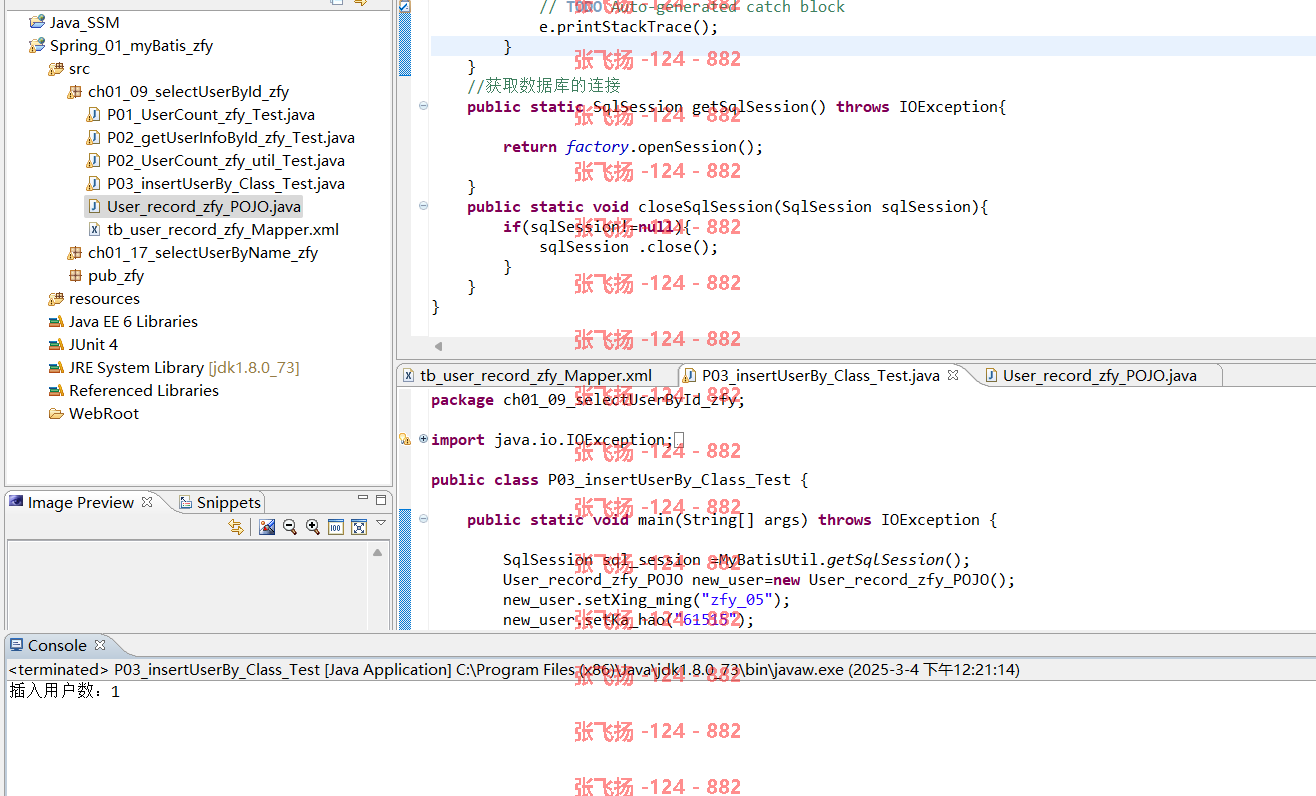
Task: Close the Console view tab
Action: [99, 646]
